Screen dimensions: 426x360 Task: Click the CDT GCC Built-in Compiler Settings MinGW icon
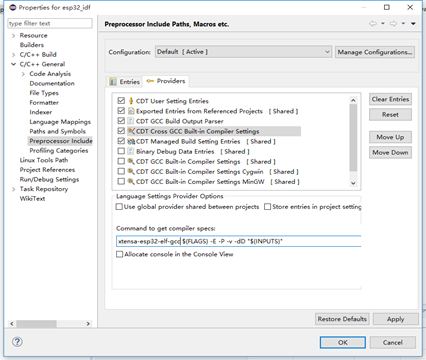coord(131,181)
